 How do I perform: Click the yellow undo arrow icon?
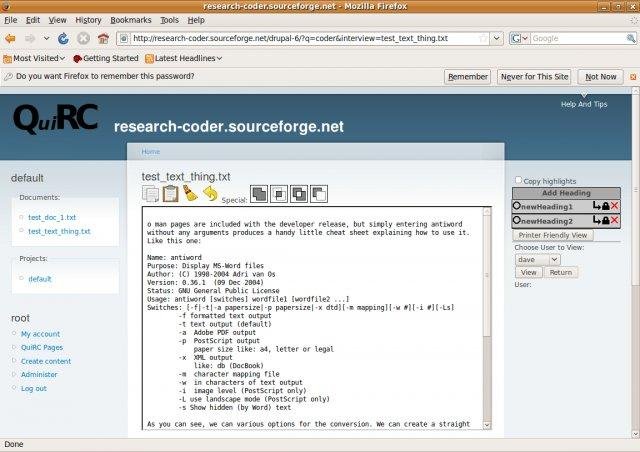coord(210,194)
